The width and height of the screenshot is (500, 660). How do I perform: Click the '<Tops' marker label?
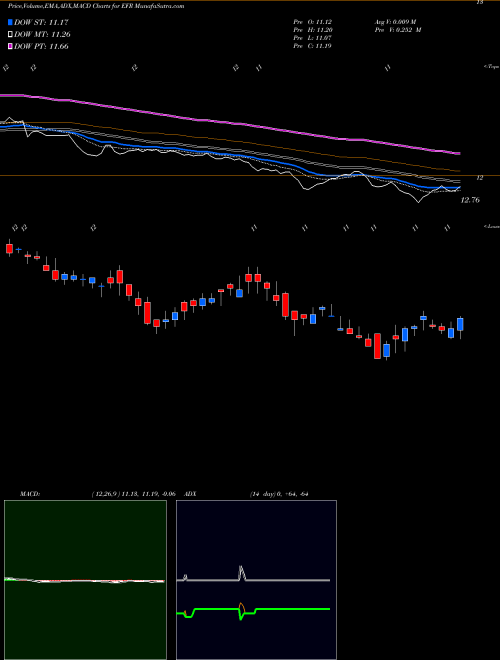point(492,67)
